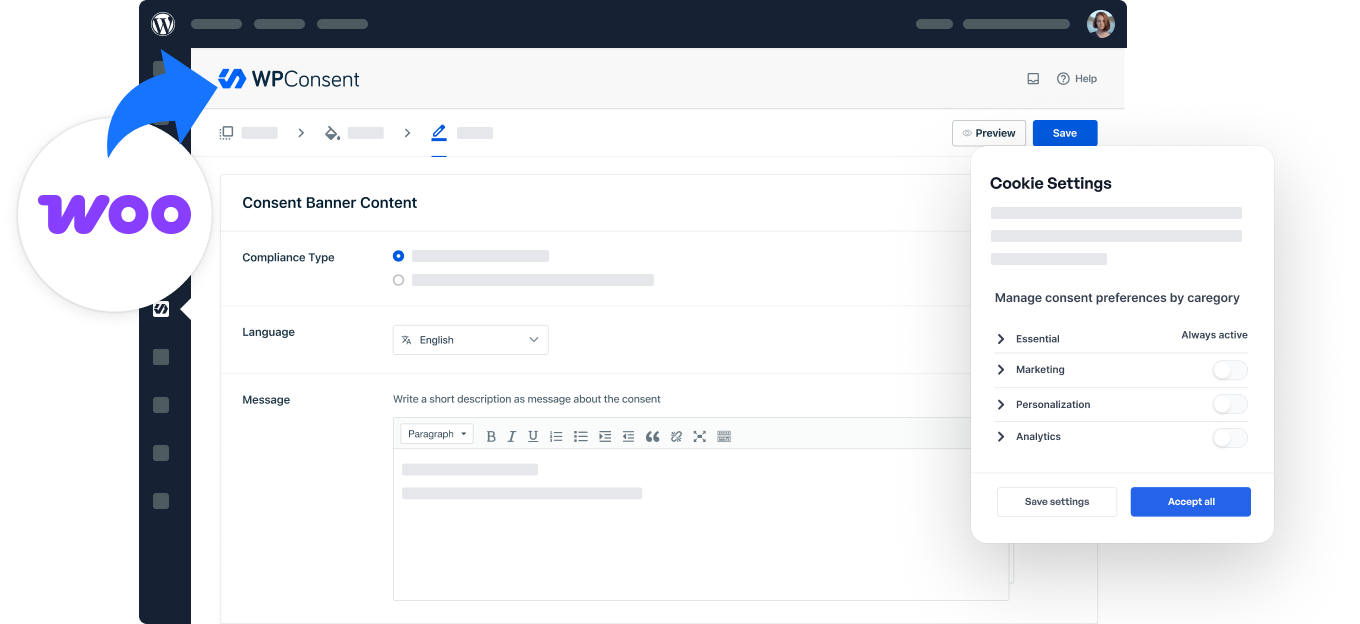Click 'Manage consent preferences by caregory' text
1360x624 pixels.
pyautogui.click(x=1117, y=298)
